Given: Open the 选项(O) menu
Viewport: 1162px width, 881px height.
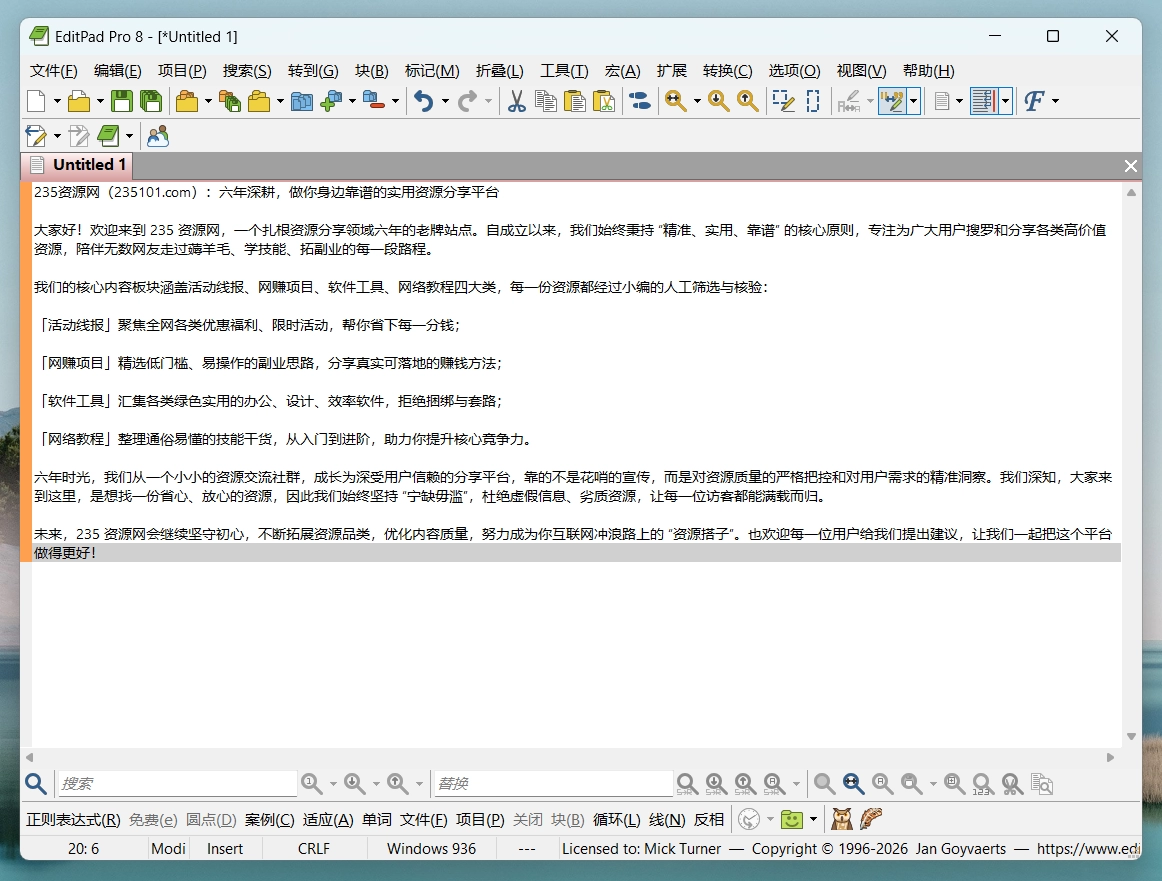Looking at the screenshot, I should [x=794, y=71].
